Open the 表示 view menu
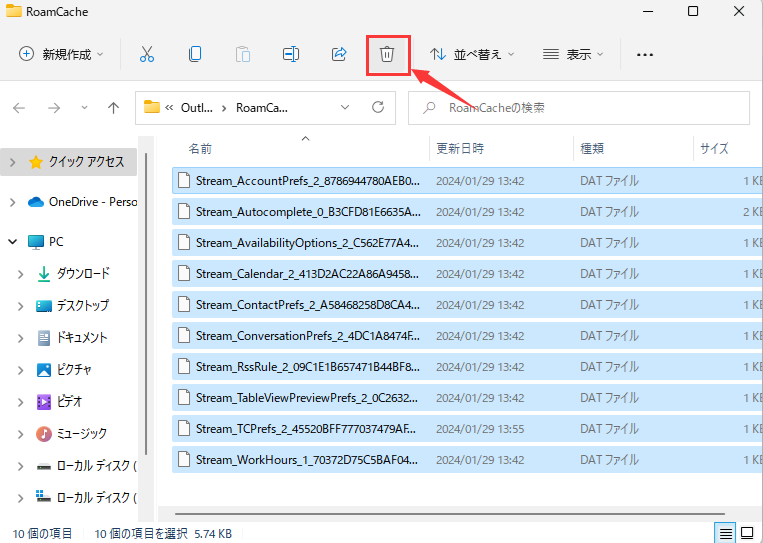763x543 pixels. click(x=573, y=54)
